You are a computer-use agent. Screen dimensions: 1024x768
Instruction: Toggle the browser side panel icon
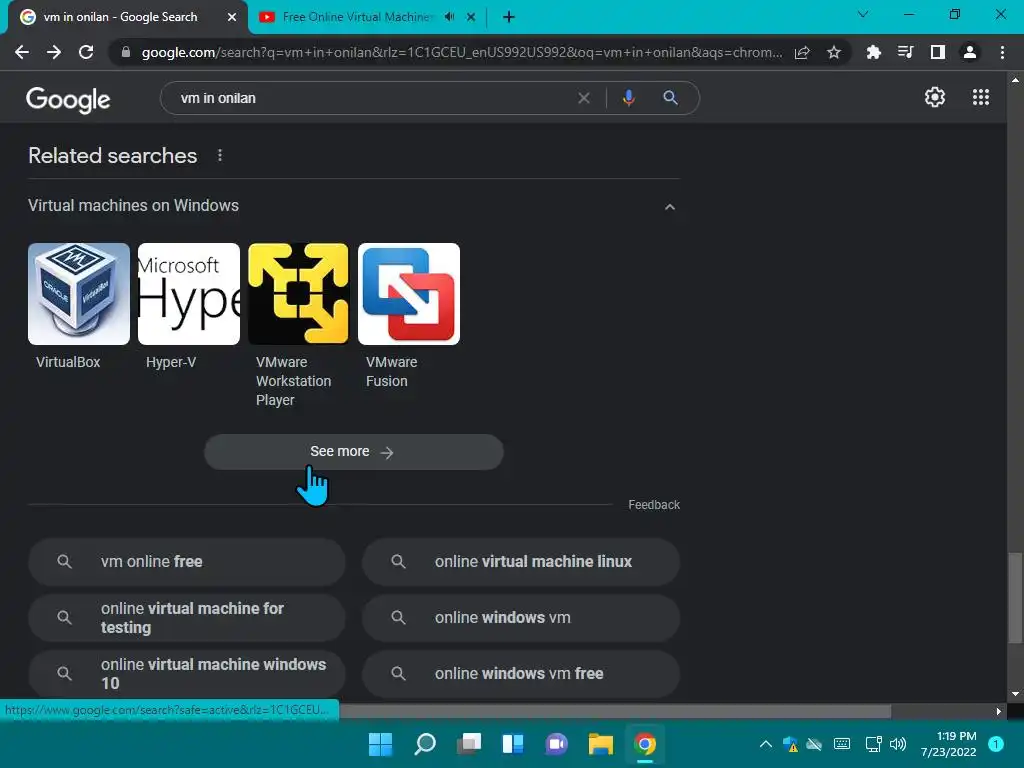937,52
